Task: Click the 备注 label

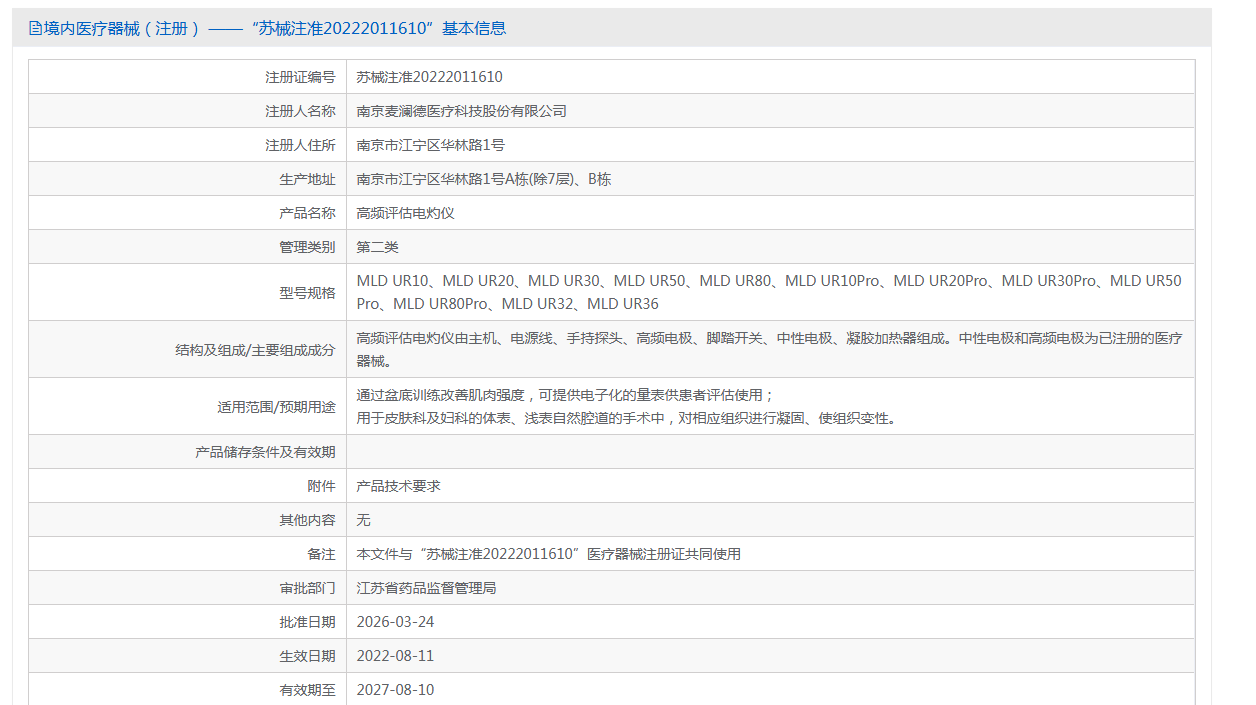Action: click(x=321, y=554)
